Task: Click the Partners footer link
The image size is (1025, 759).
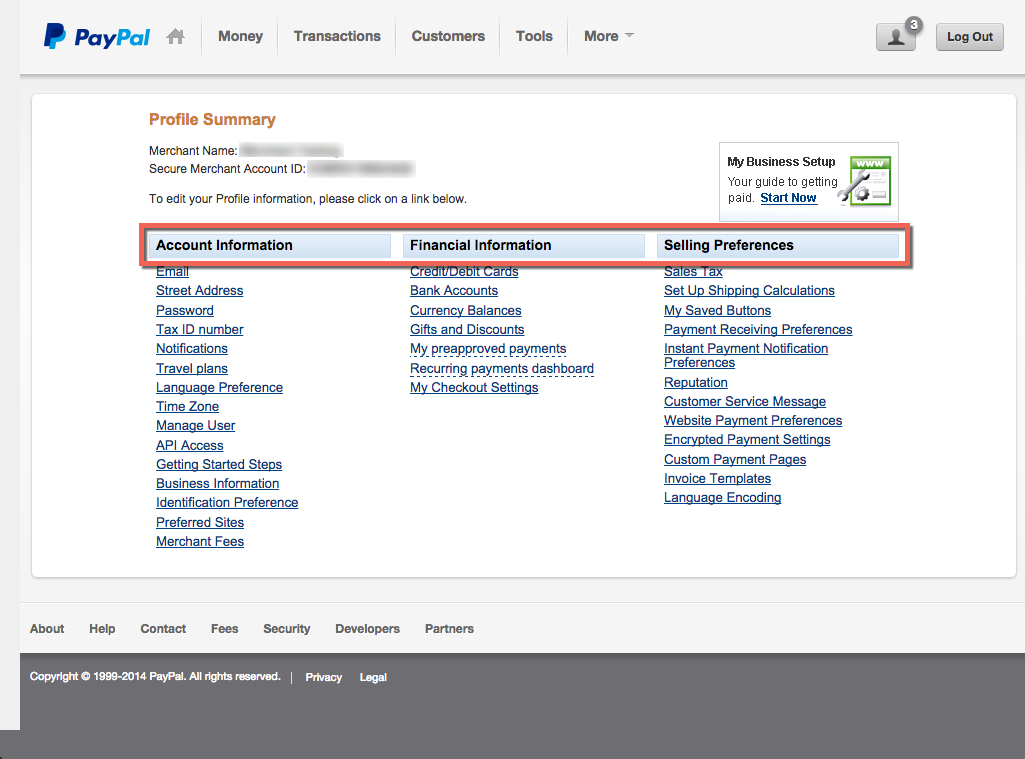Action: (x=449, y=628)
